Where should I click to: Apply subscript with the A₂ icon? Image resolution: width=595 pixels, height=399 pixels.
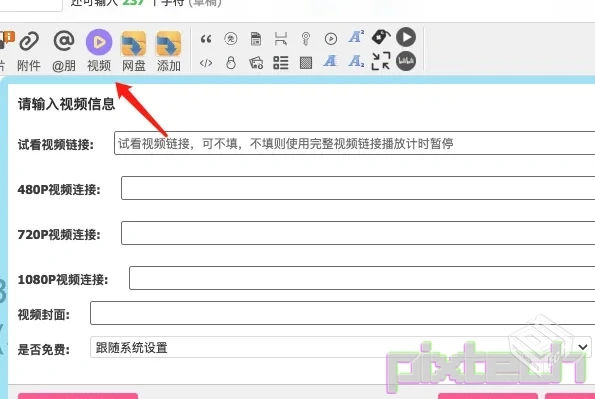pyautogui.click(x=356, y=62)
